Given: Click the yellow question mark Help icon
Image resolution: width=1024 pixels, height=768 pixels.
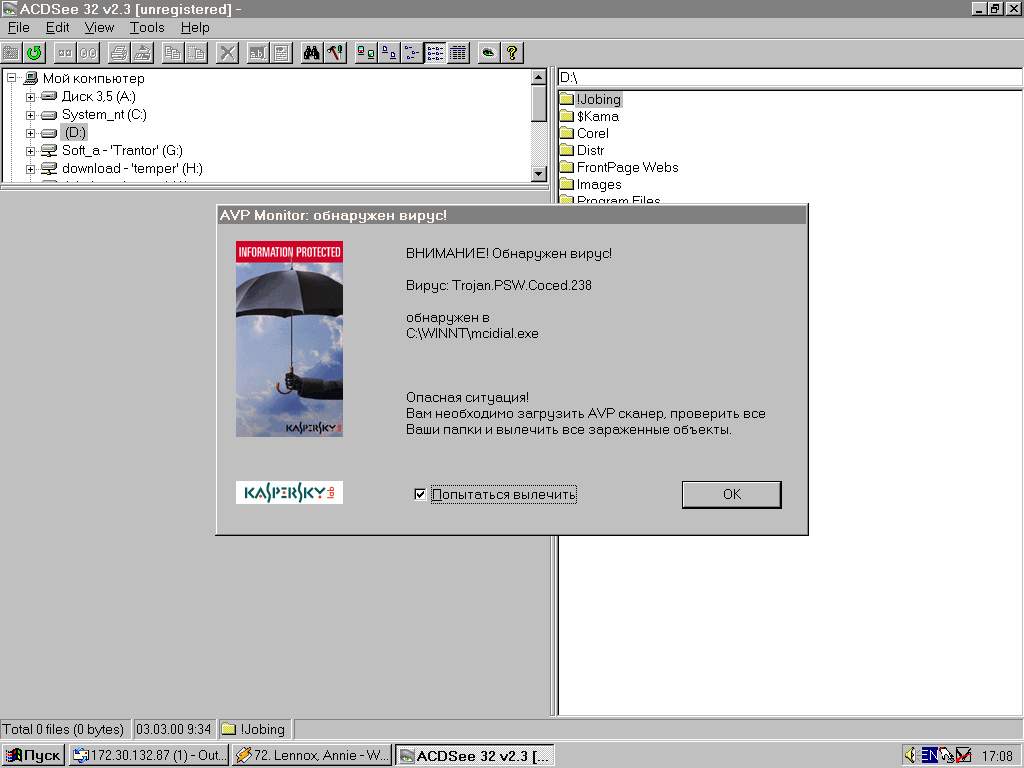Looking at the screenshot, I should click(x=512, y=53).
